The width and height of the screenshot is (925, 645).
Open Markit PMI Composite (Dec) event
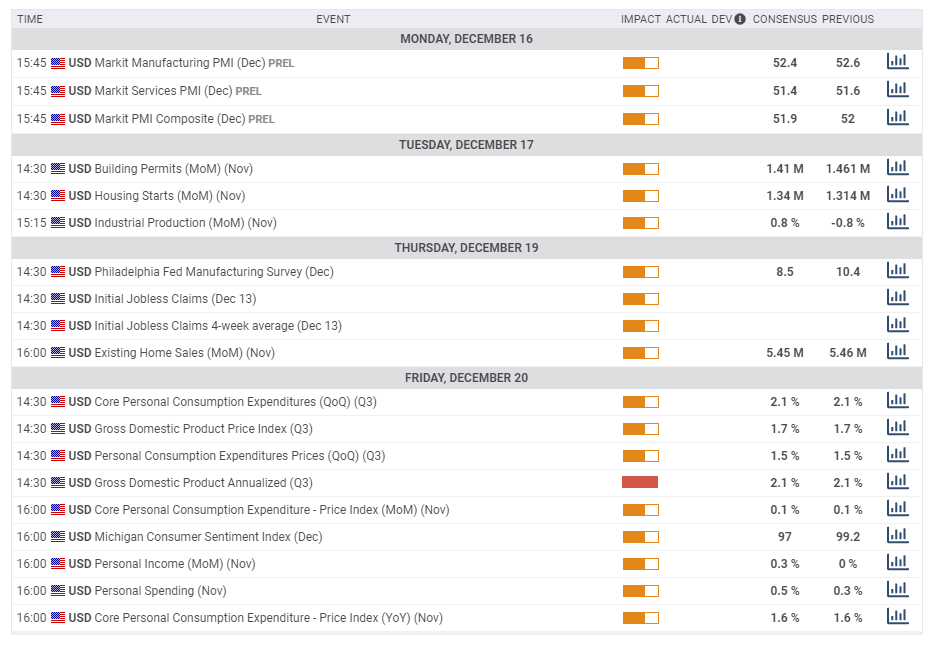click(x=169, y=119)
